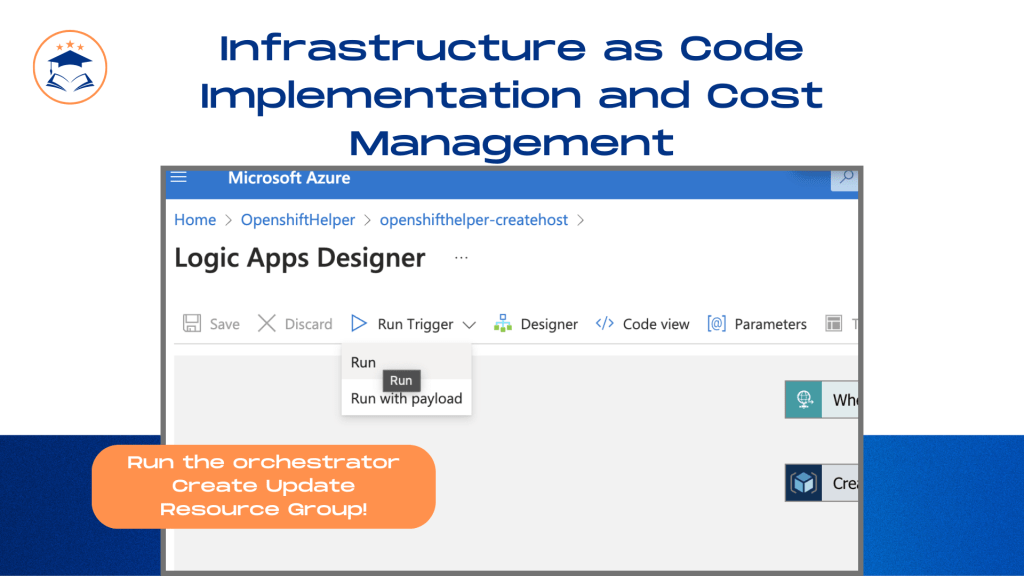
Task: Open the OpenshiftHelper breadcrumb link
Action: [298, 220]
